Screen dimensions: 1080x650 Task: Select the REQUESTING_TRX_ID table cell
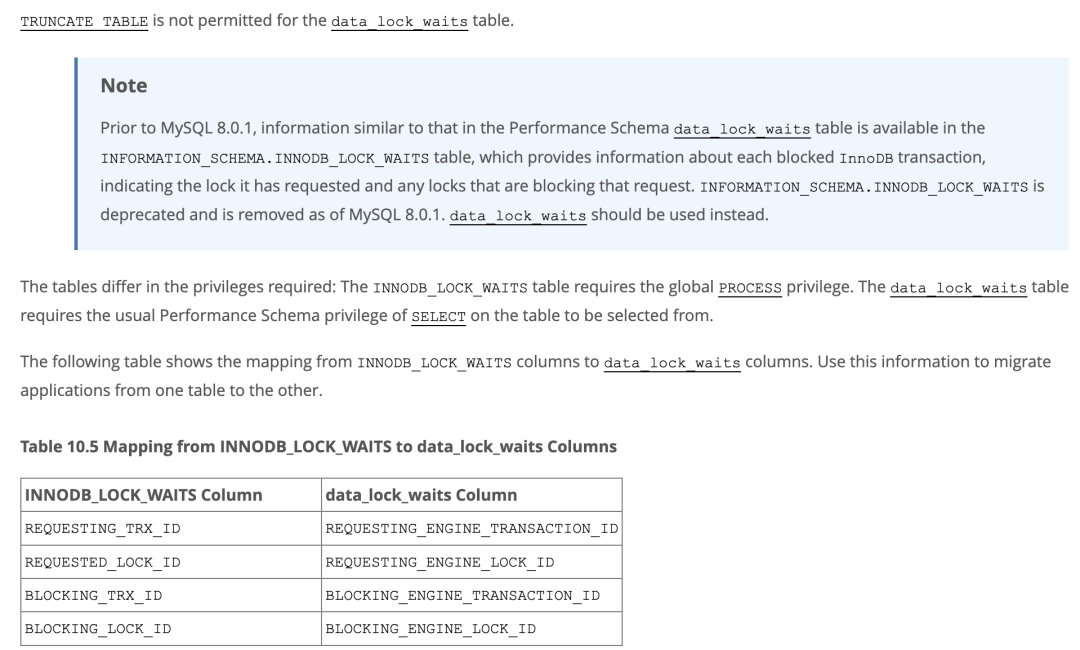(102, 528)
